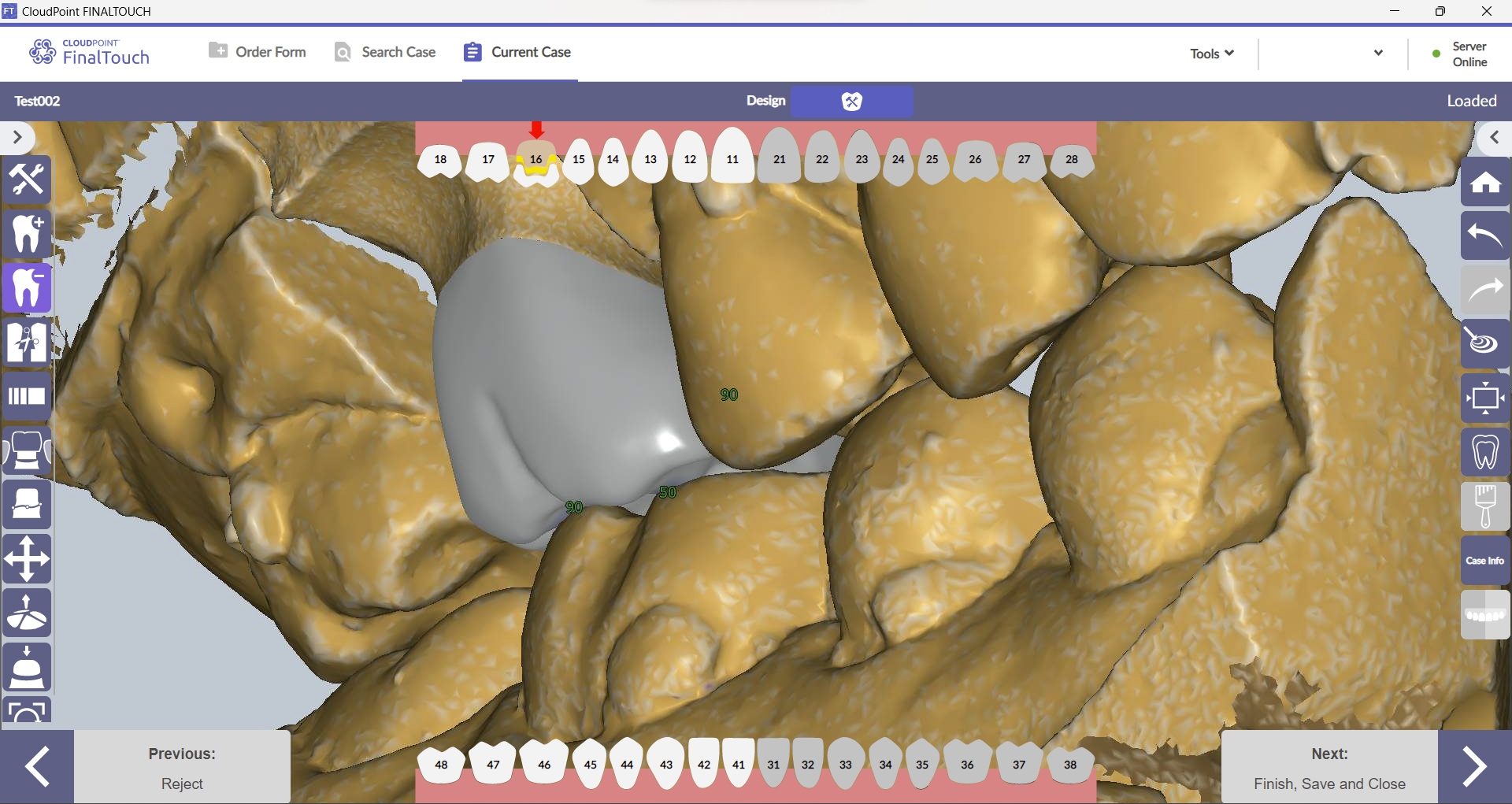Open the Tools dropdown menu
Screen dimensions: 1512x804
click(1211, 54)
